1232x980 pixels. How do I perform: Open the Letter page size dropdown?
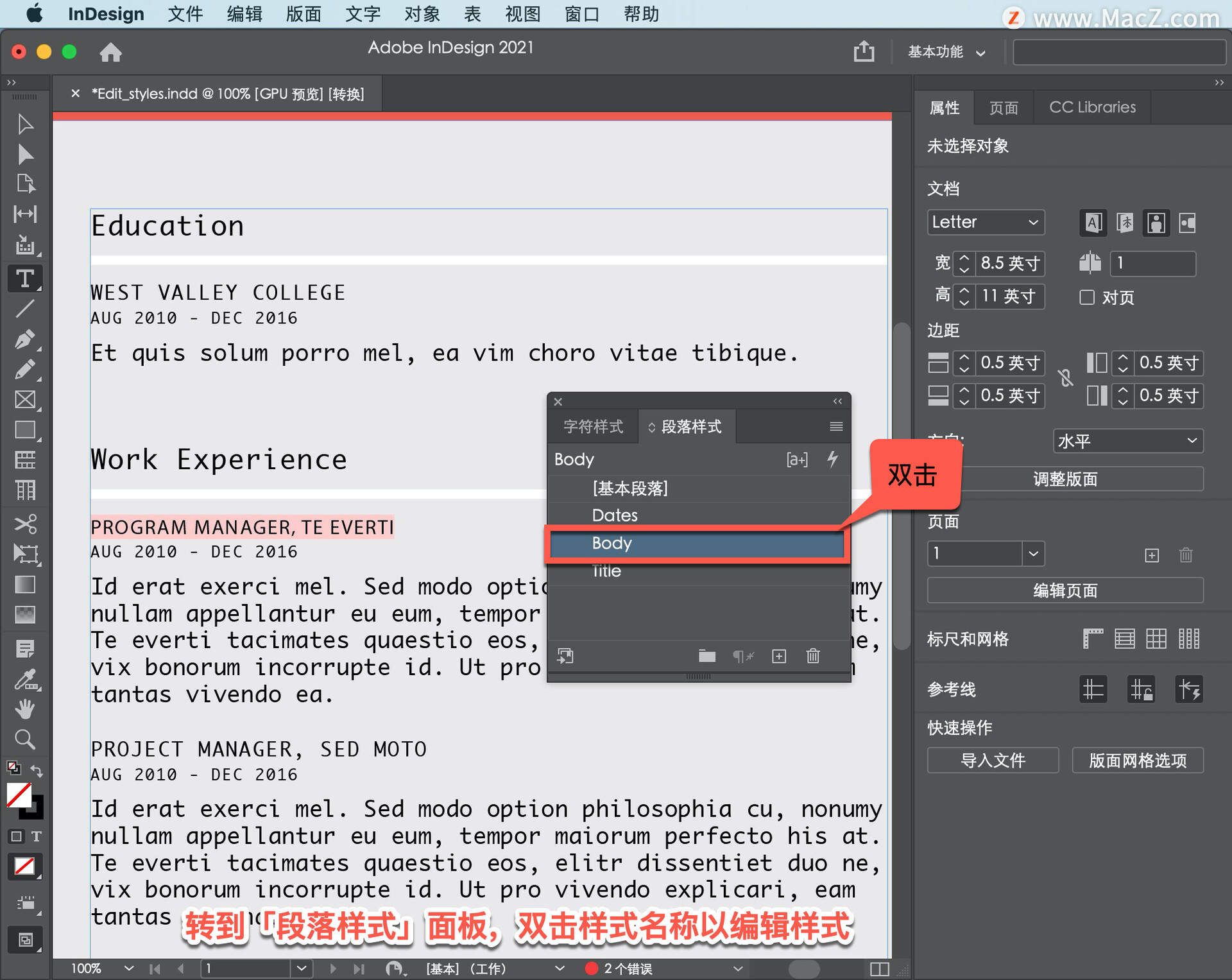tap(985, 222)
